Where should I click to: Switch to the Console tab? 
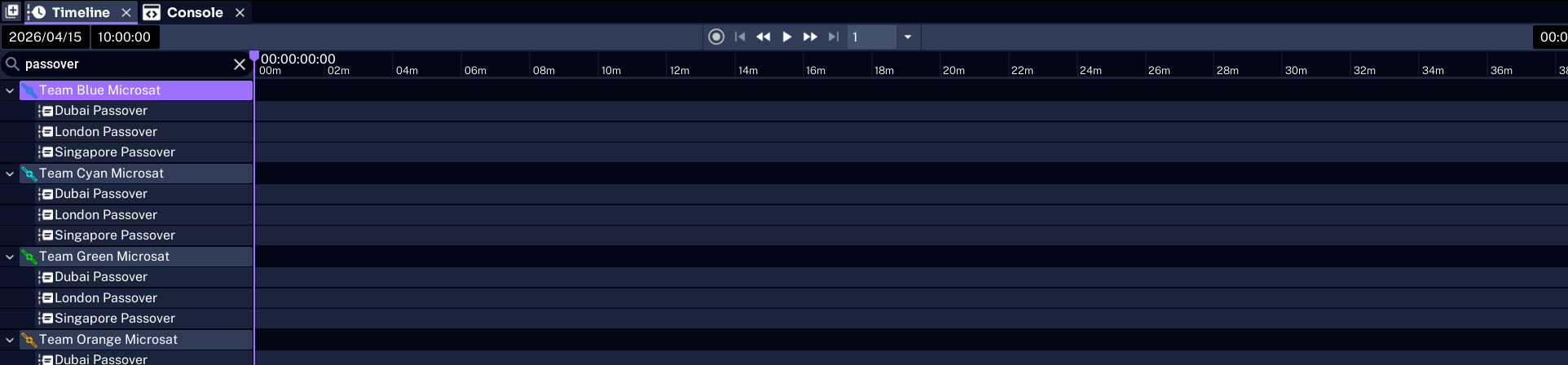[x=195, y=12]
